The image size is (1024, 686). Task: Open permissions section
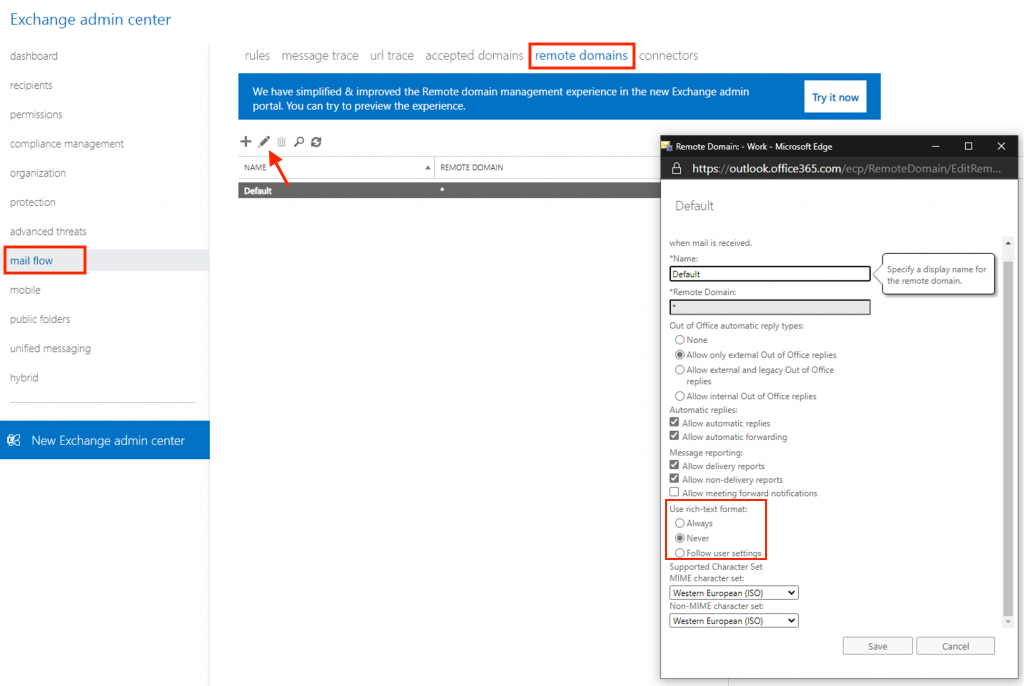click(37, 114)
